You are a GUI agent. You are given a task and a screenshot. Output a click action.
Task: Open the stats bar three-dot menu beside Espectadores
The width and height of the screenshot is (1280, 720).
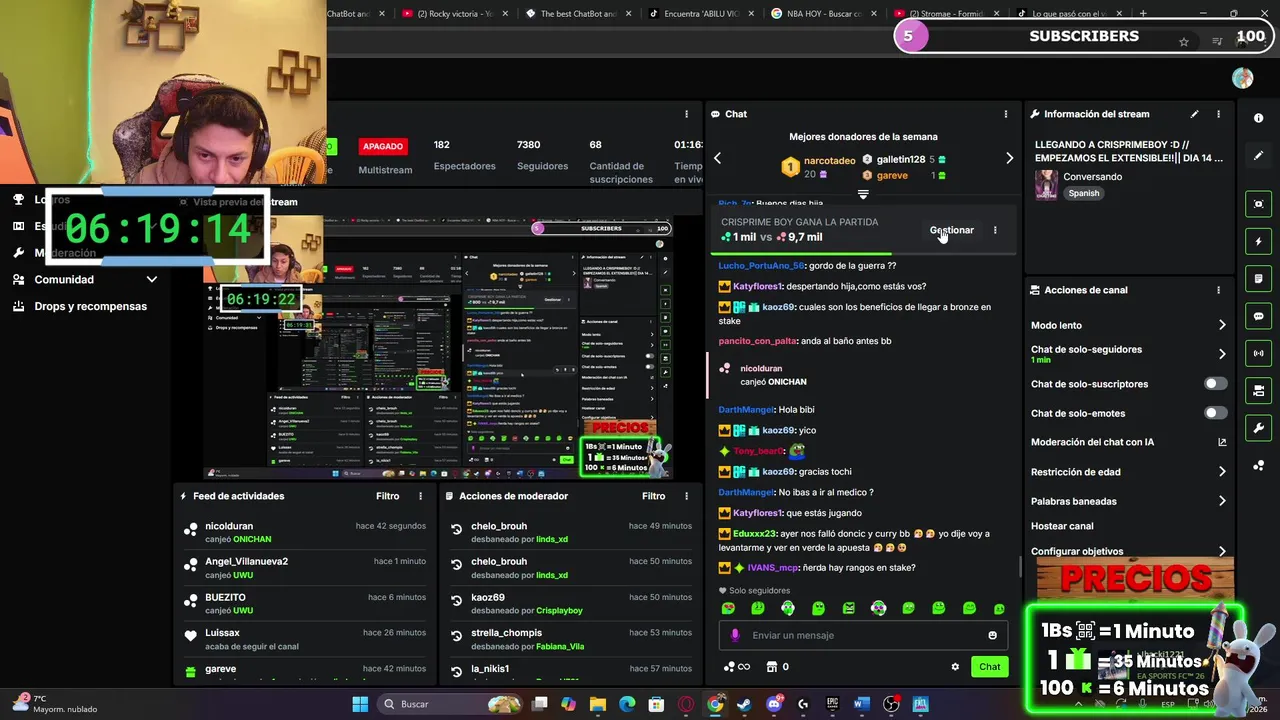coord(686,114)
